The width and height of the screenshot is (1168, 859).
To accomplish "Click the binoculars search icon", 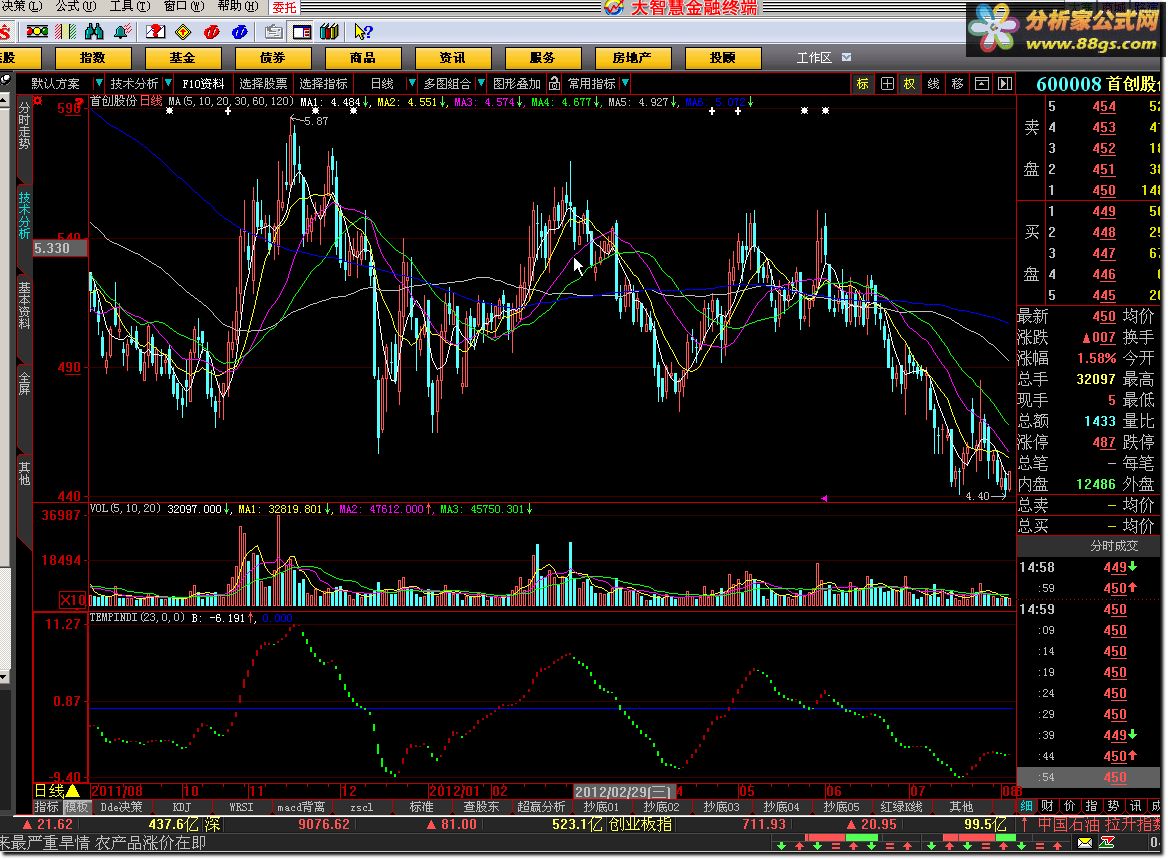I will [92, 32].
